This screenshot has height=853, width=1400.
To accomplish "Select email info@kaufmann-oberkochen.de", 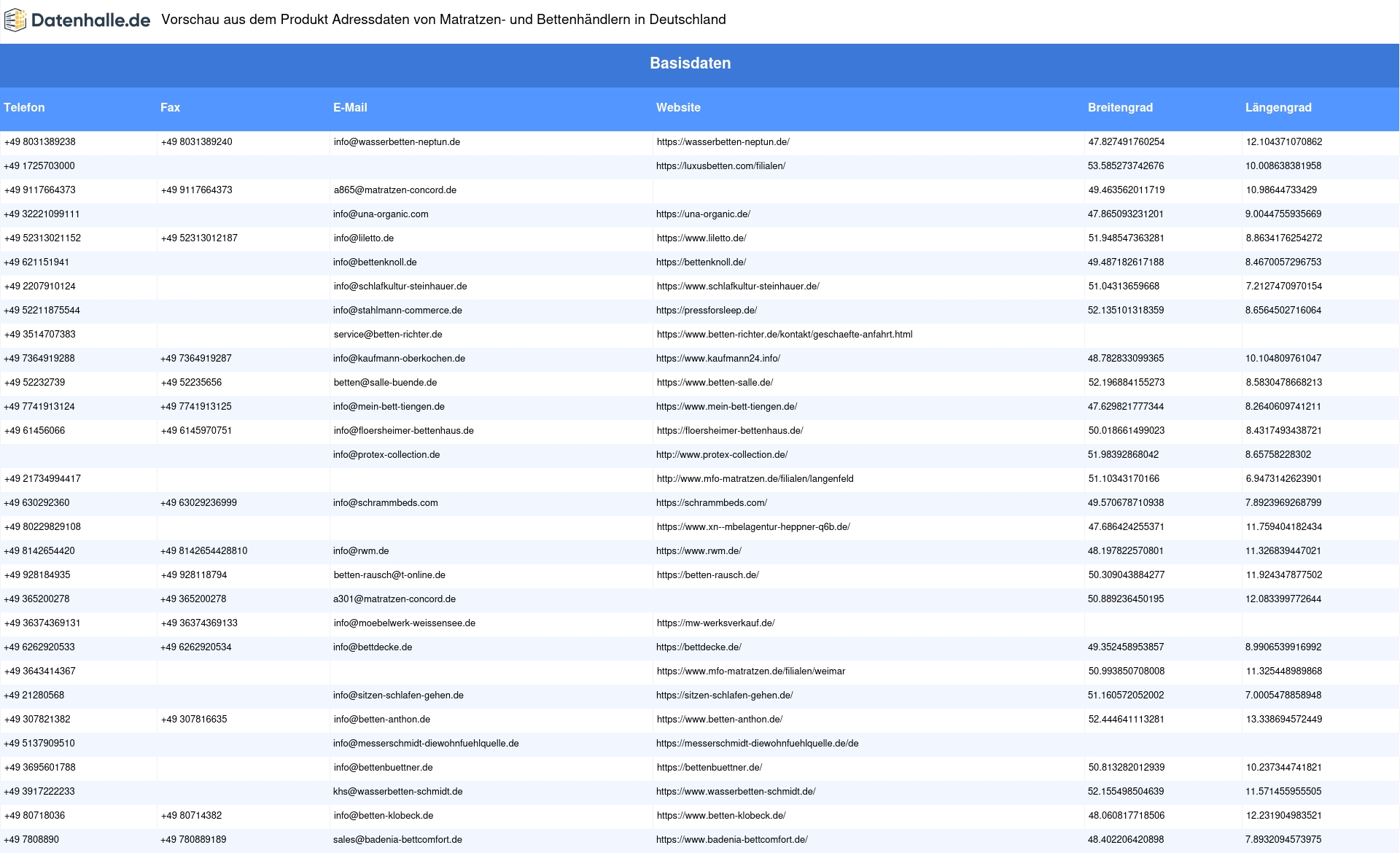I will 399,359.
